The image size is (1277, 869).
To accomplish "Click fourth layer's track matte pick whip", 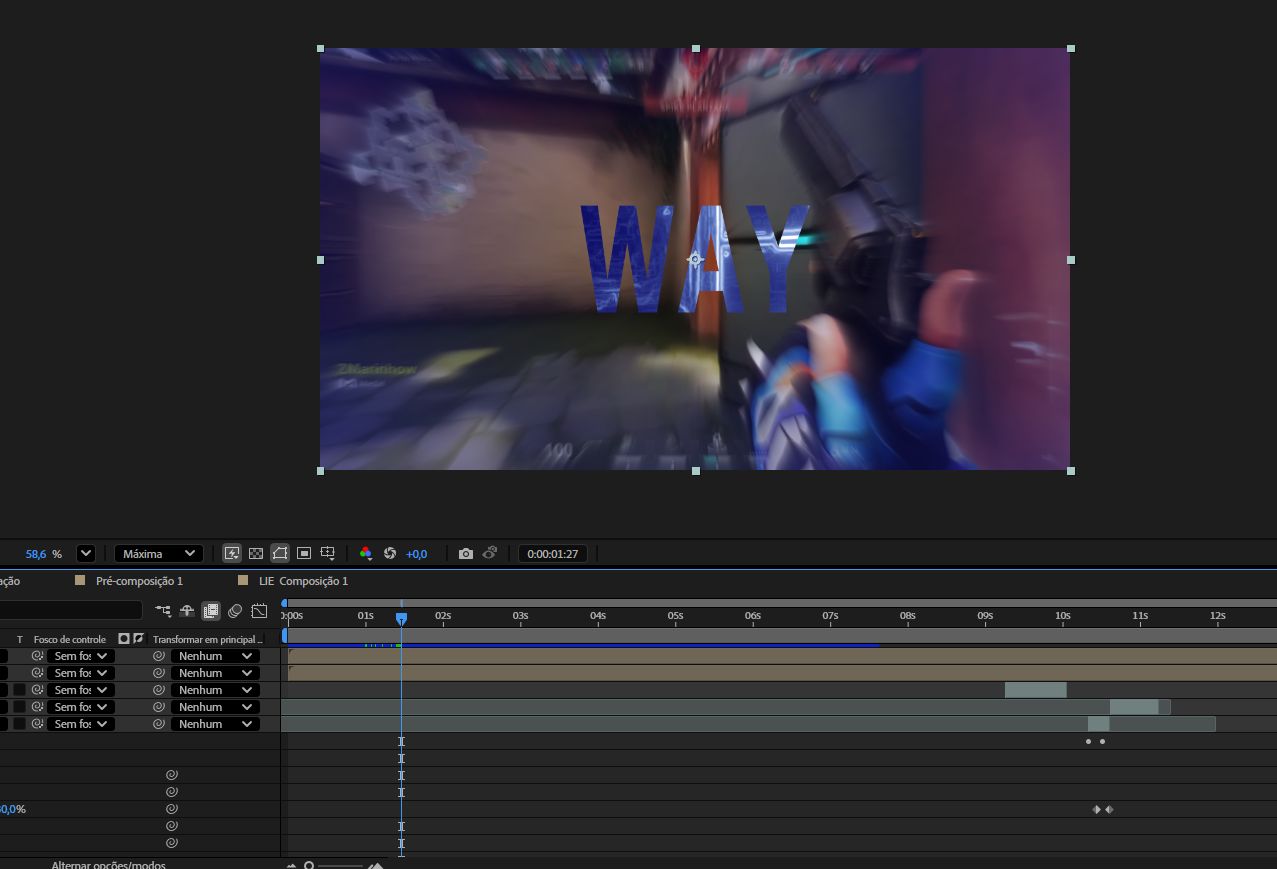I will coord(37,707).
